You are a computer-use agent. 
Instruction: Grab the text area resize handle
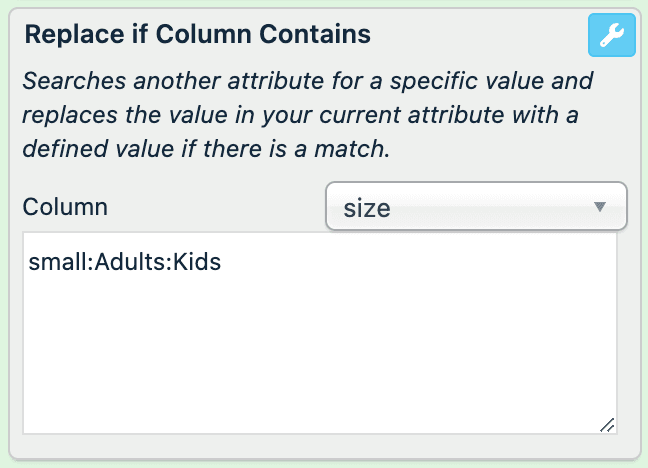tap(607, 425)
